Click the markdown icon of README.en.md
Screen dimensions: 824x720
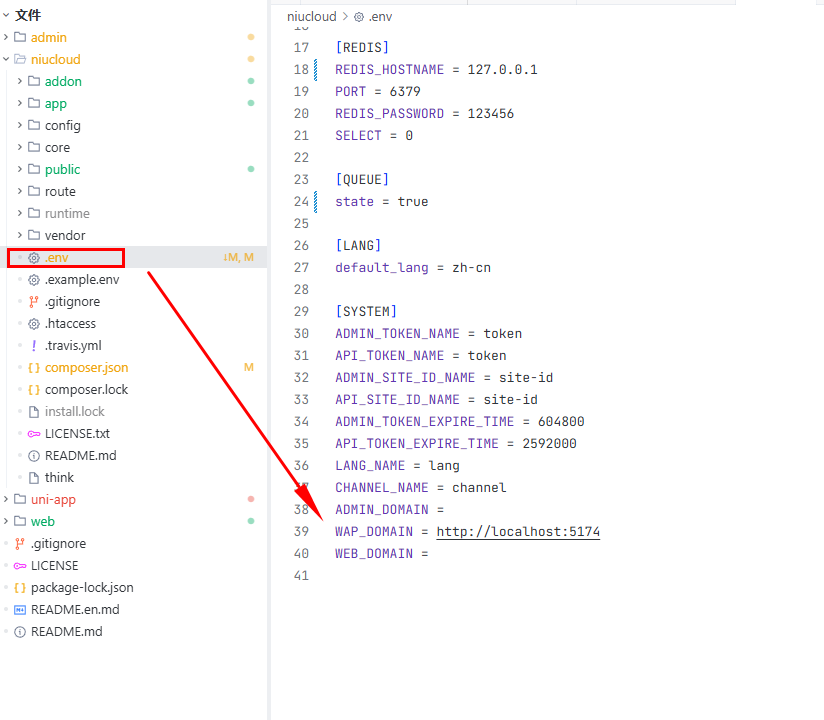point(20,610)
